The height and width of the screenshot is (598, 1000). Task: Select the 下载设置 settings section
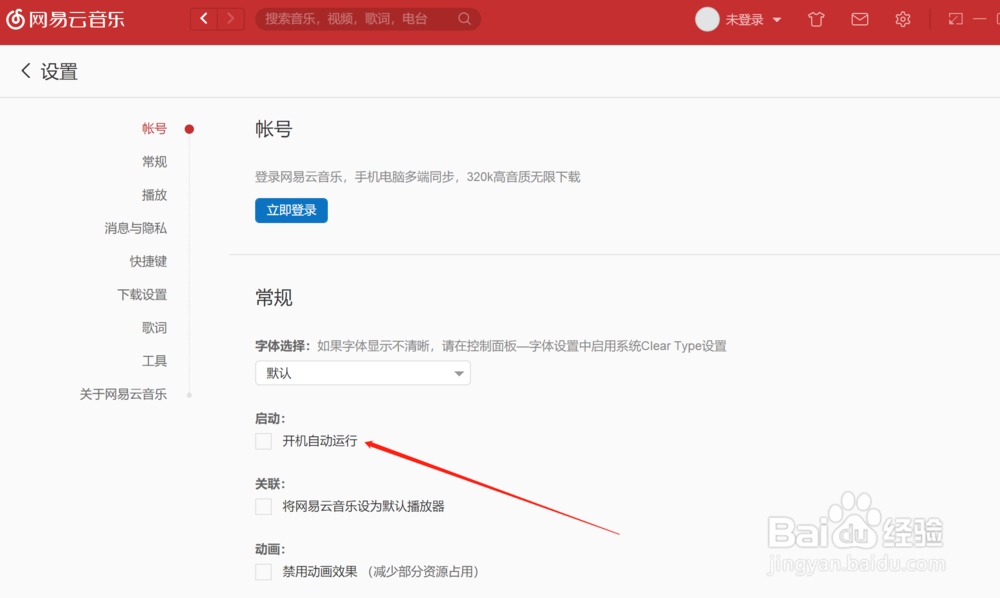(142, 295)
